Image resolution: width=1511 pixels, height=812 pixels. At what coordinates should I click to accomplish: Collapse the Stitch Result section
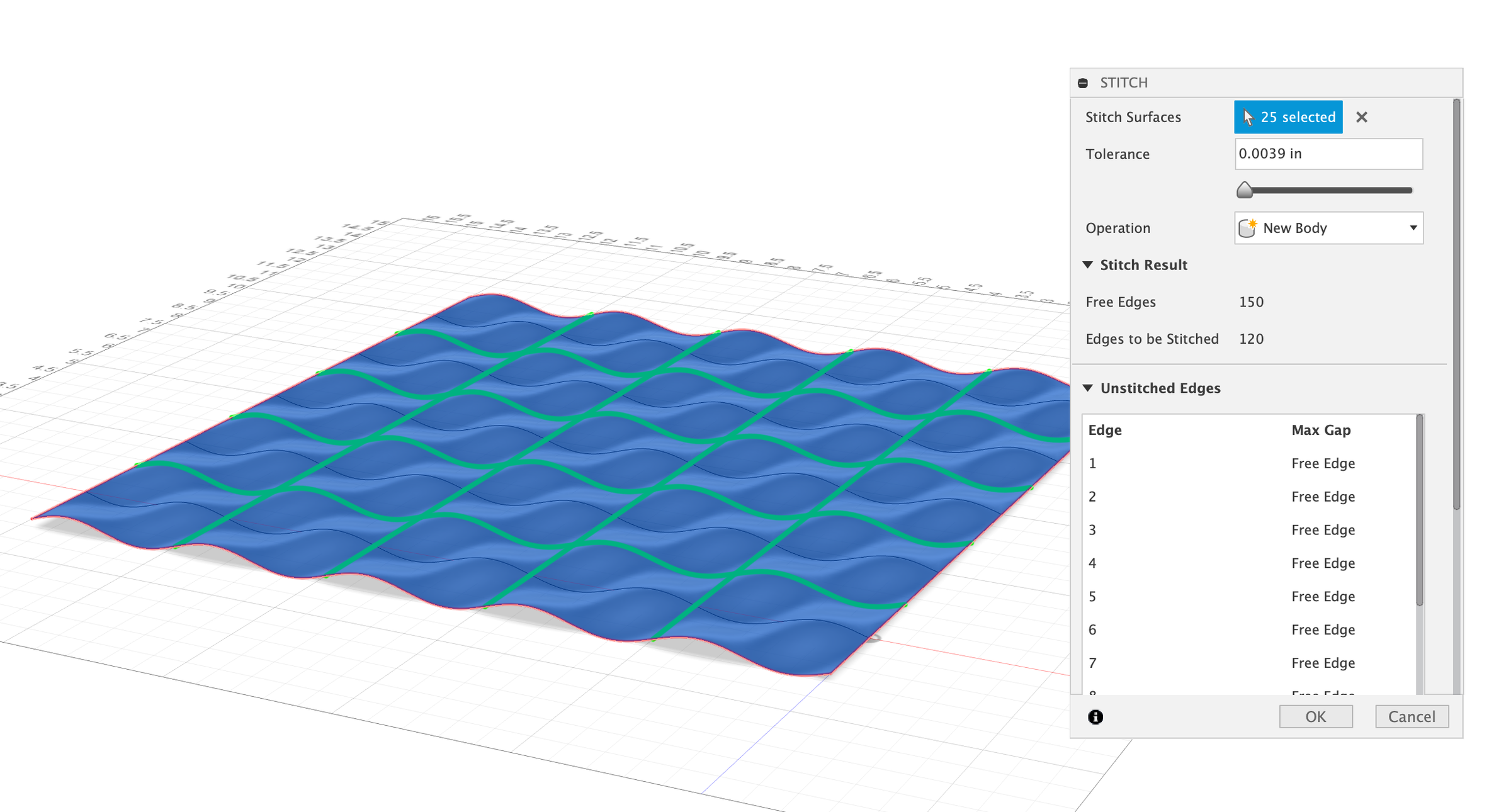pos(1089,265)
